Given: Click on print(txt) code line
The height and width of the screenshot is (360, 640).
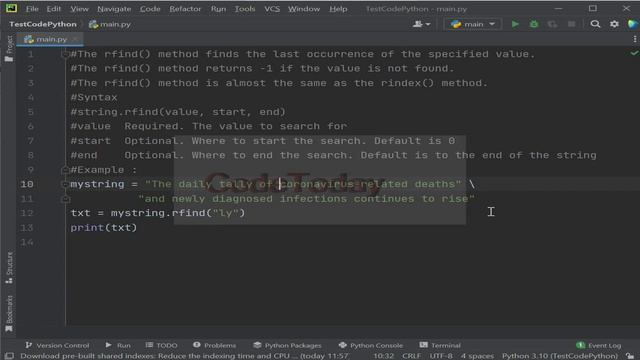Looking at the screenshot, I should (104, 228).
